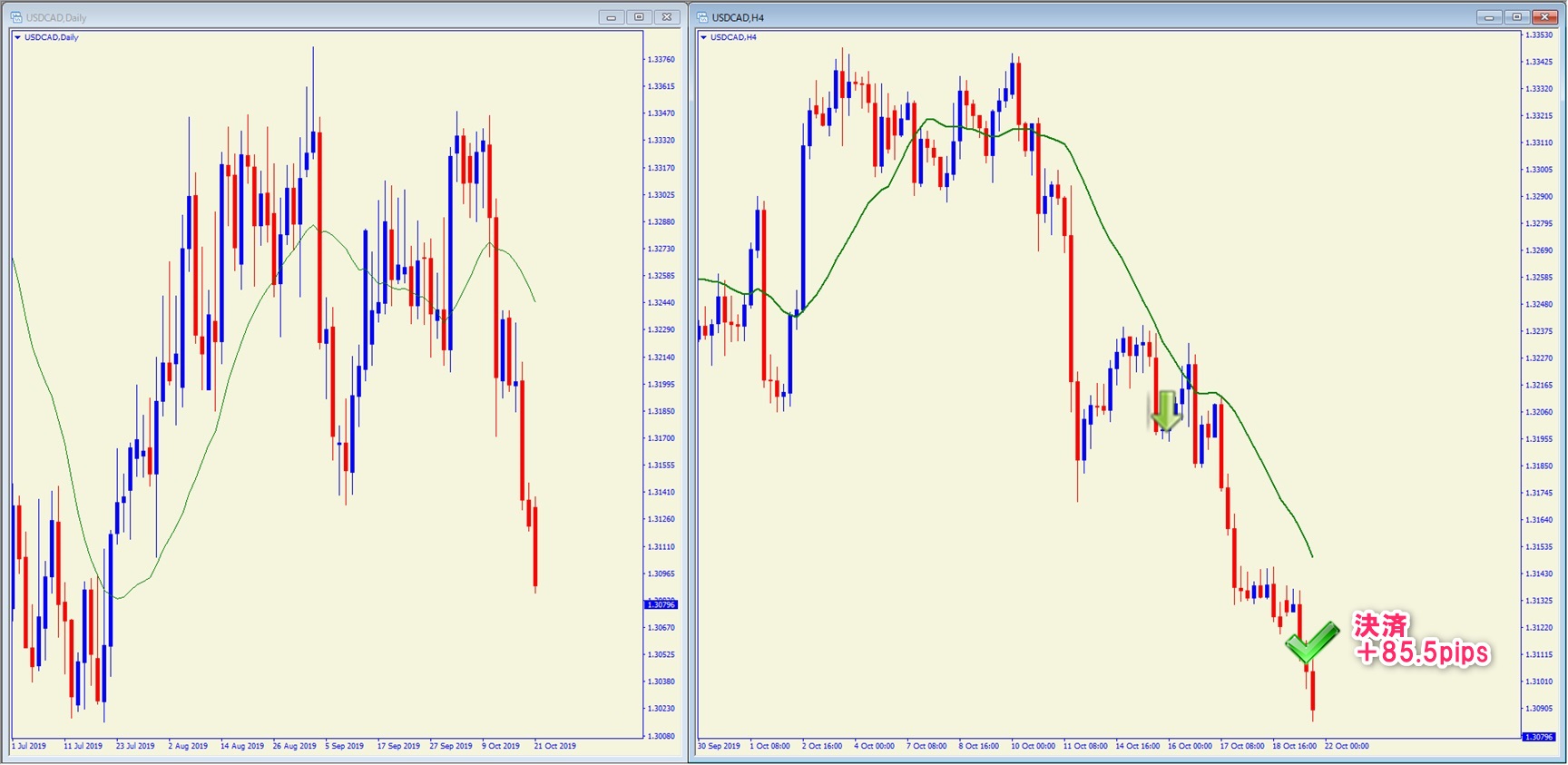The height and width of the screenshot is (765, 1568).
Task: Minimize the USDCAD,Daily chart window
Action: (612, 17)
